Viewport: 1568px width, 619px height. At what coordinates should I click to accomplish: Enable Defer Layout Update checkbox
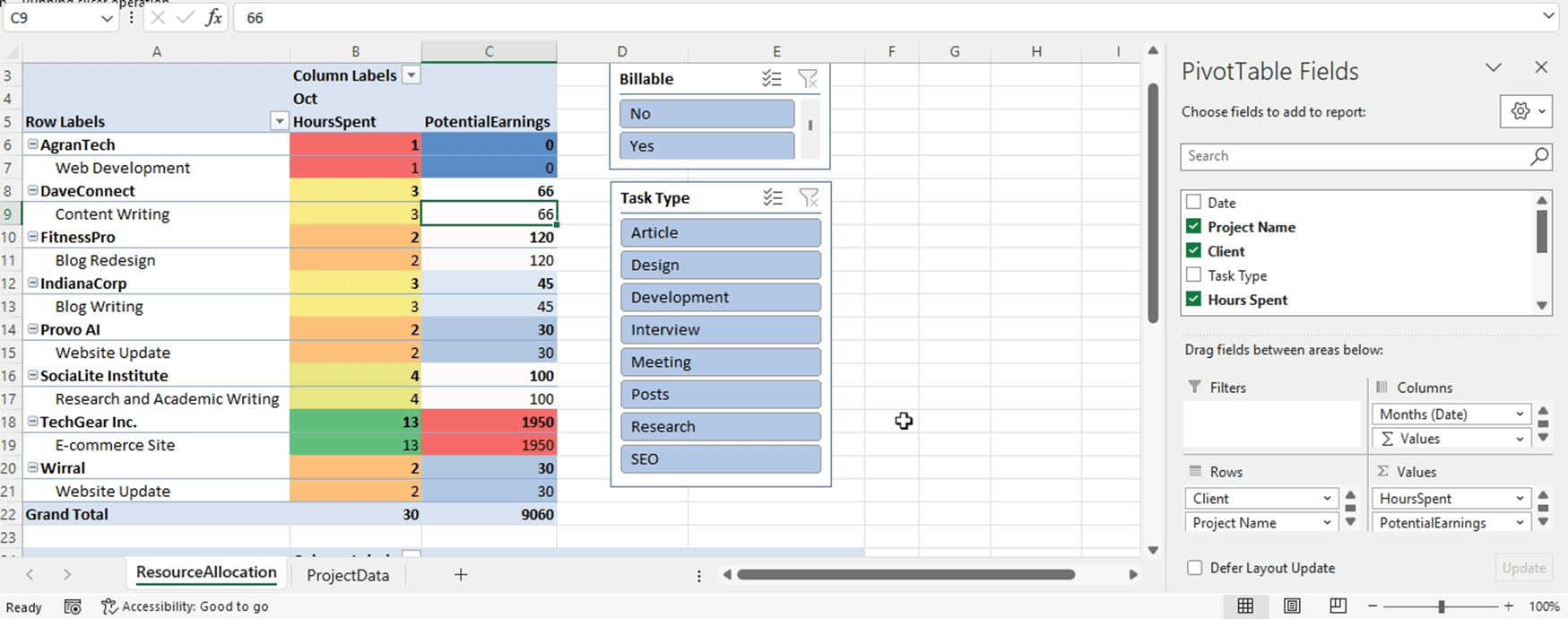1194,568
